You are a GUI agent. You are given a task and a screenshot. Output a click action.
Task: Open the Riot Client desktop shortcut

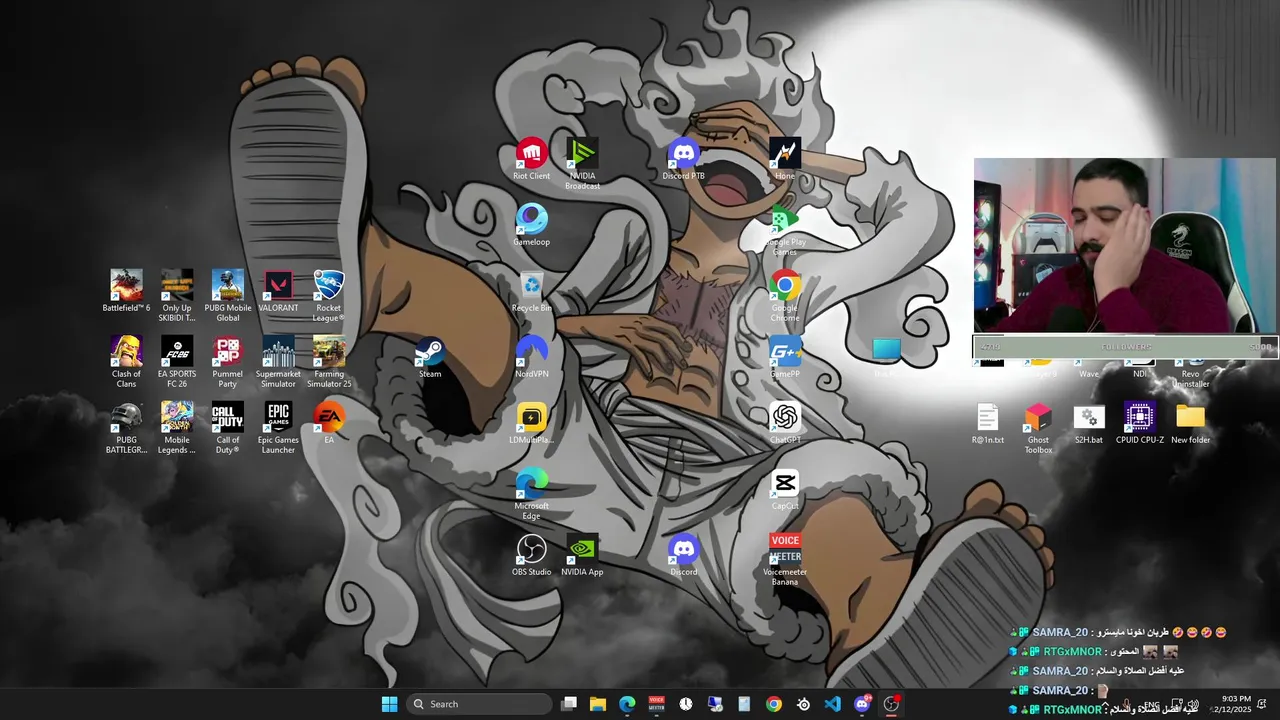531,160
